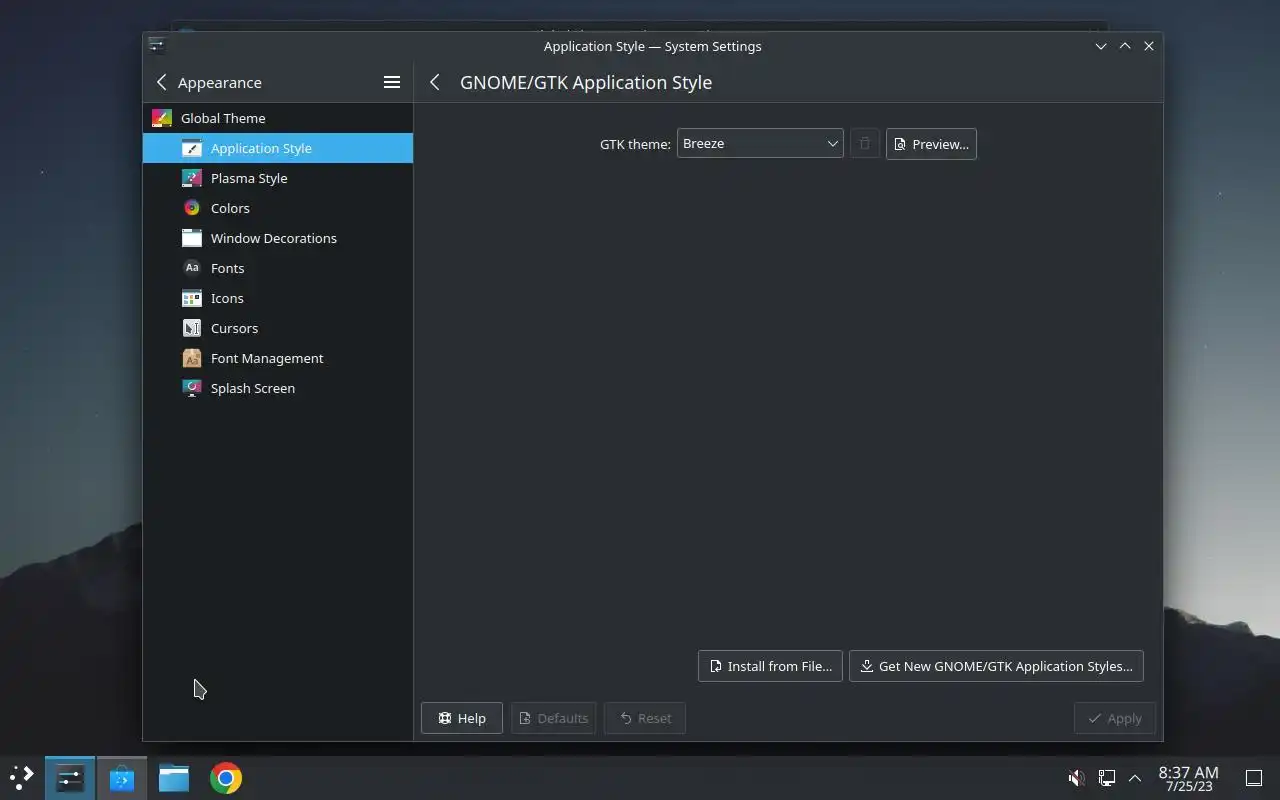Click the Font Management icon
The width and height of the screenshot is (1280, 800).
(192, 358)
